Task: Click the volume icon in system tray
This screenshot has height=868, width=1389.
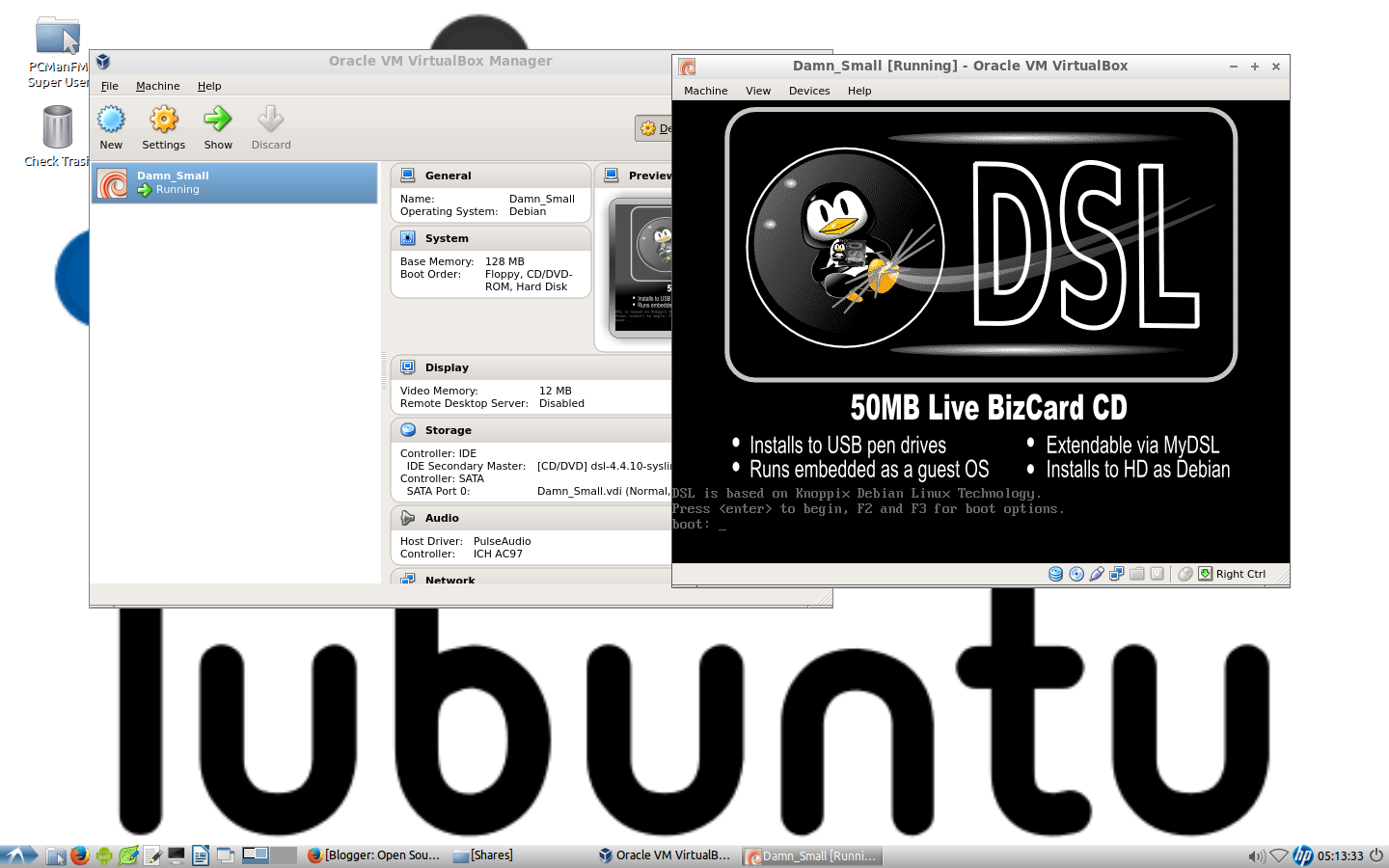Action: click(x=1256, y=855)
